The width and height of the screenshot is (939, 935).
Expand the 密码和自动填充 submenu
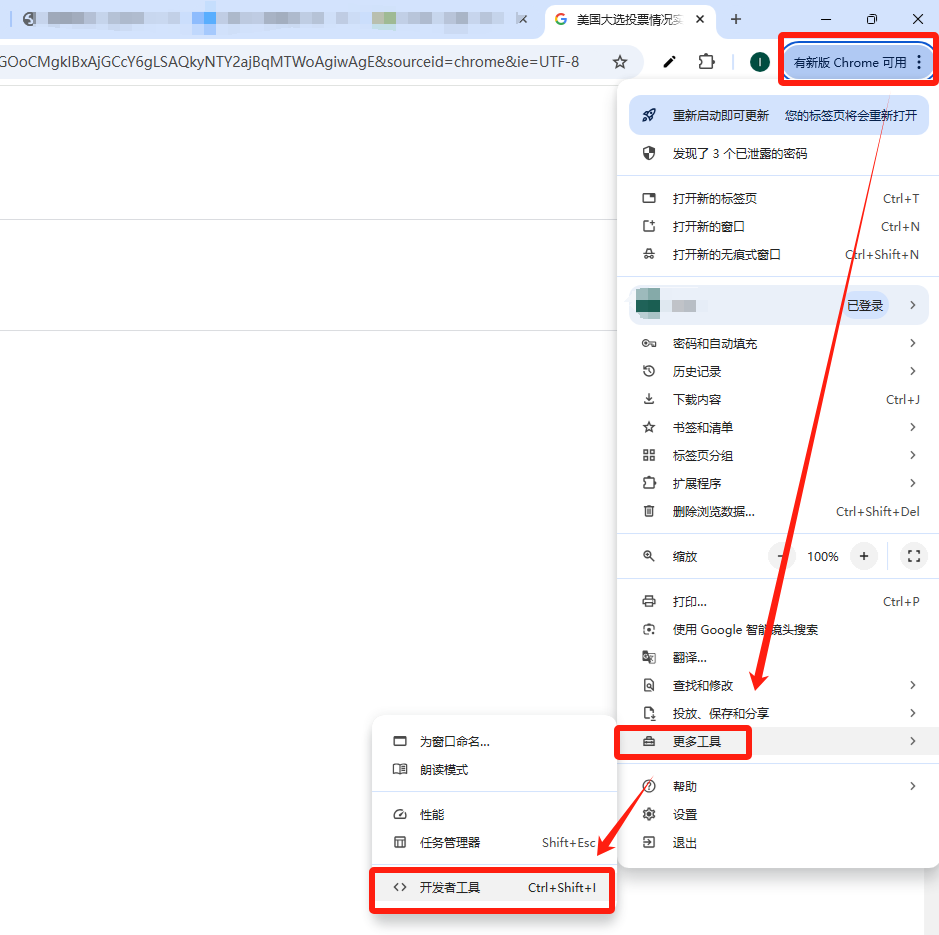click(x=778, y=343)
